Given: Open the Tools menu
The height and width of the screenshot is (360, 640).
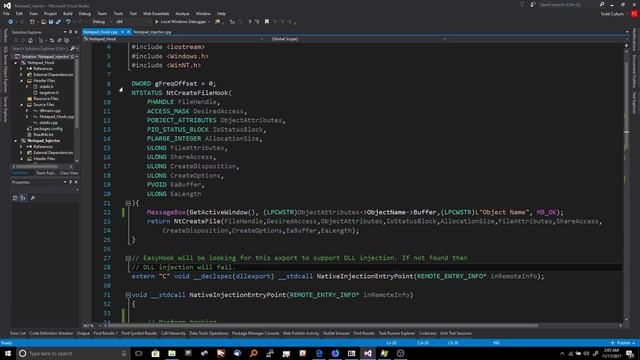Looking at the screenshot, I should (118, 14).
